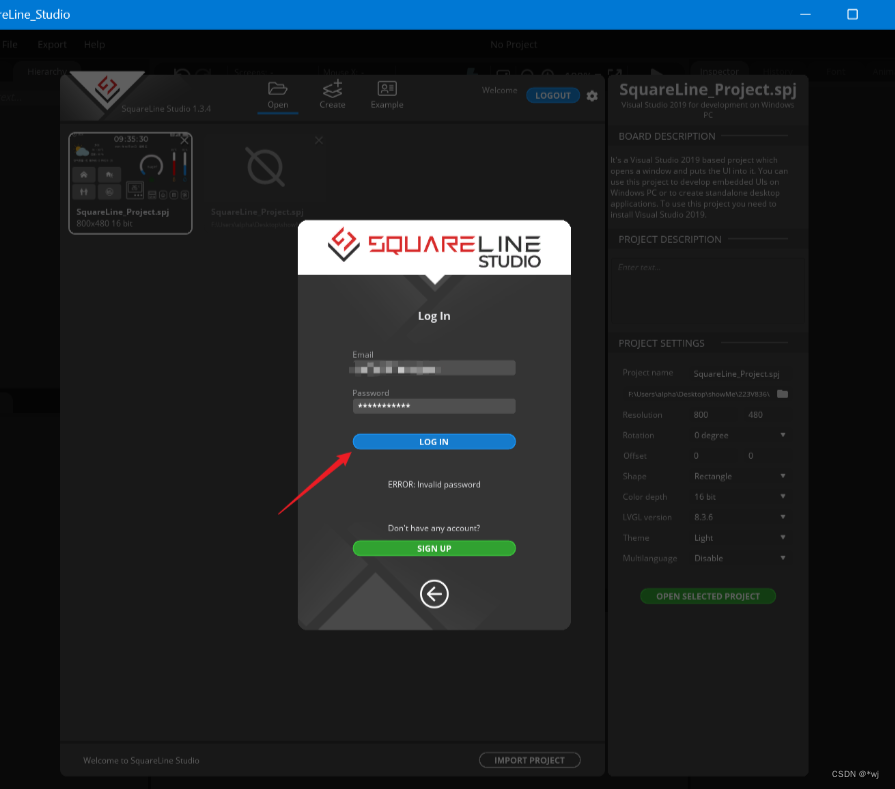Click the Project Description text area

coord(708,291)
